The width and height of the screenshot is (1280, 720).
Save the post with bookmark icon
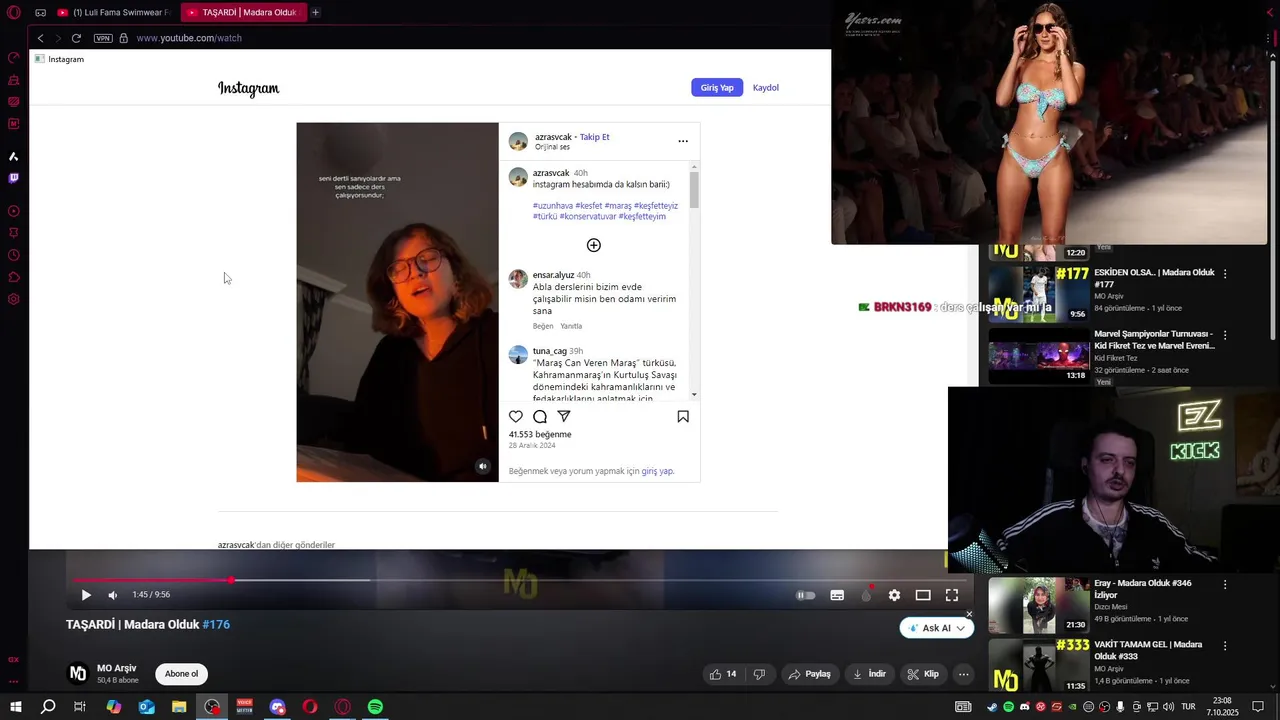683,416
